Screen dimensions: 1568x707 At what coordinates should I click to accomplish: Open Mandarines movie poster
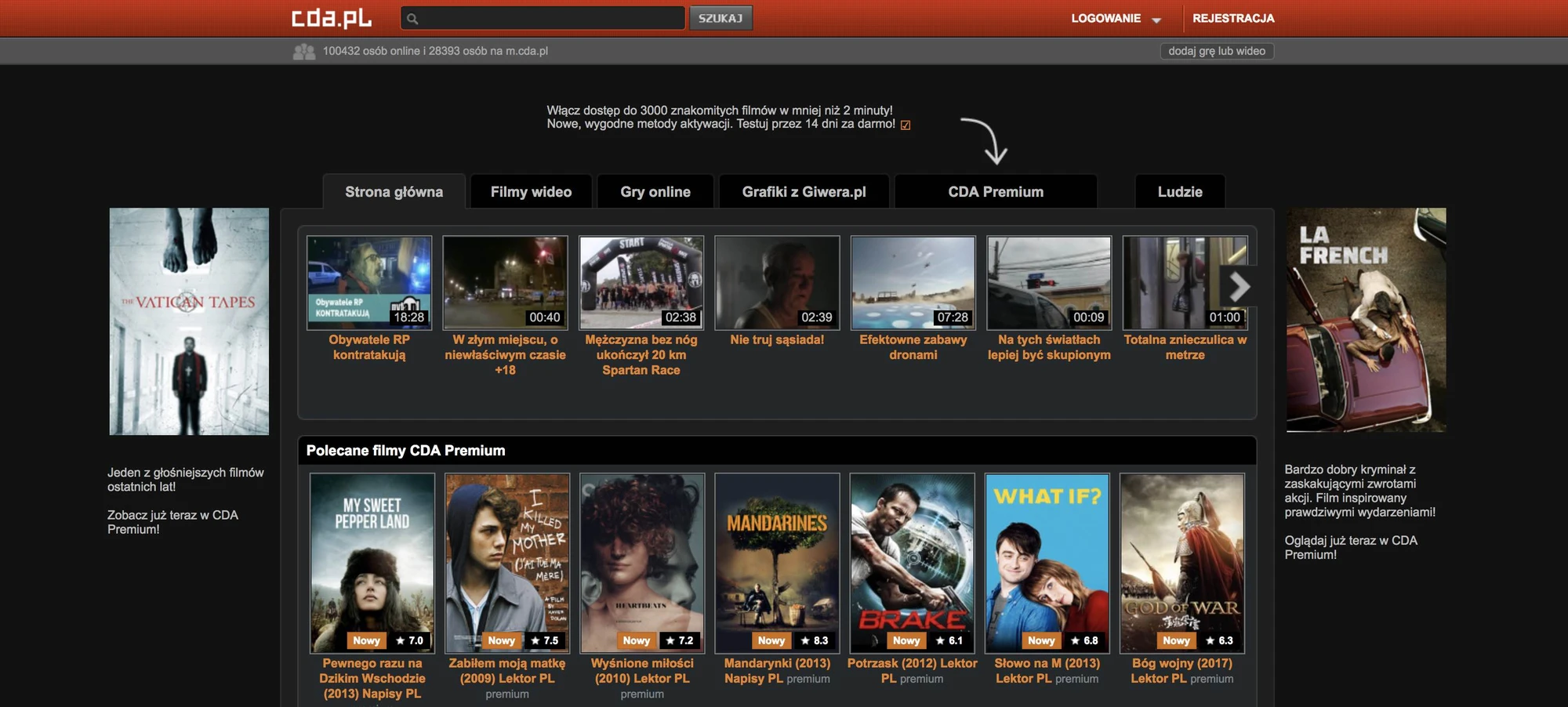(777, 563)
